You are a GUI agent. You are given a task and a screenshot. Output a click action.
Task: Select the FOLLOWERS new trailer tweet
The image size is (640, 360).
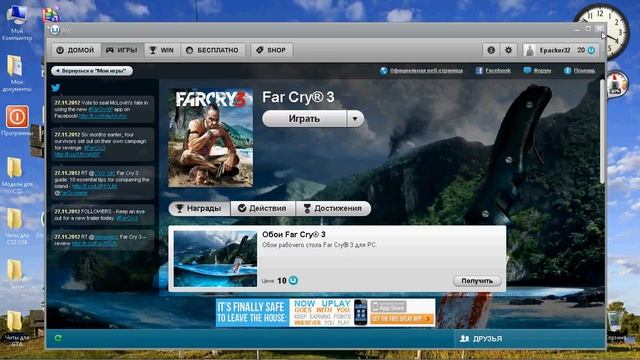pyautogui.click(x=102, y=215)
